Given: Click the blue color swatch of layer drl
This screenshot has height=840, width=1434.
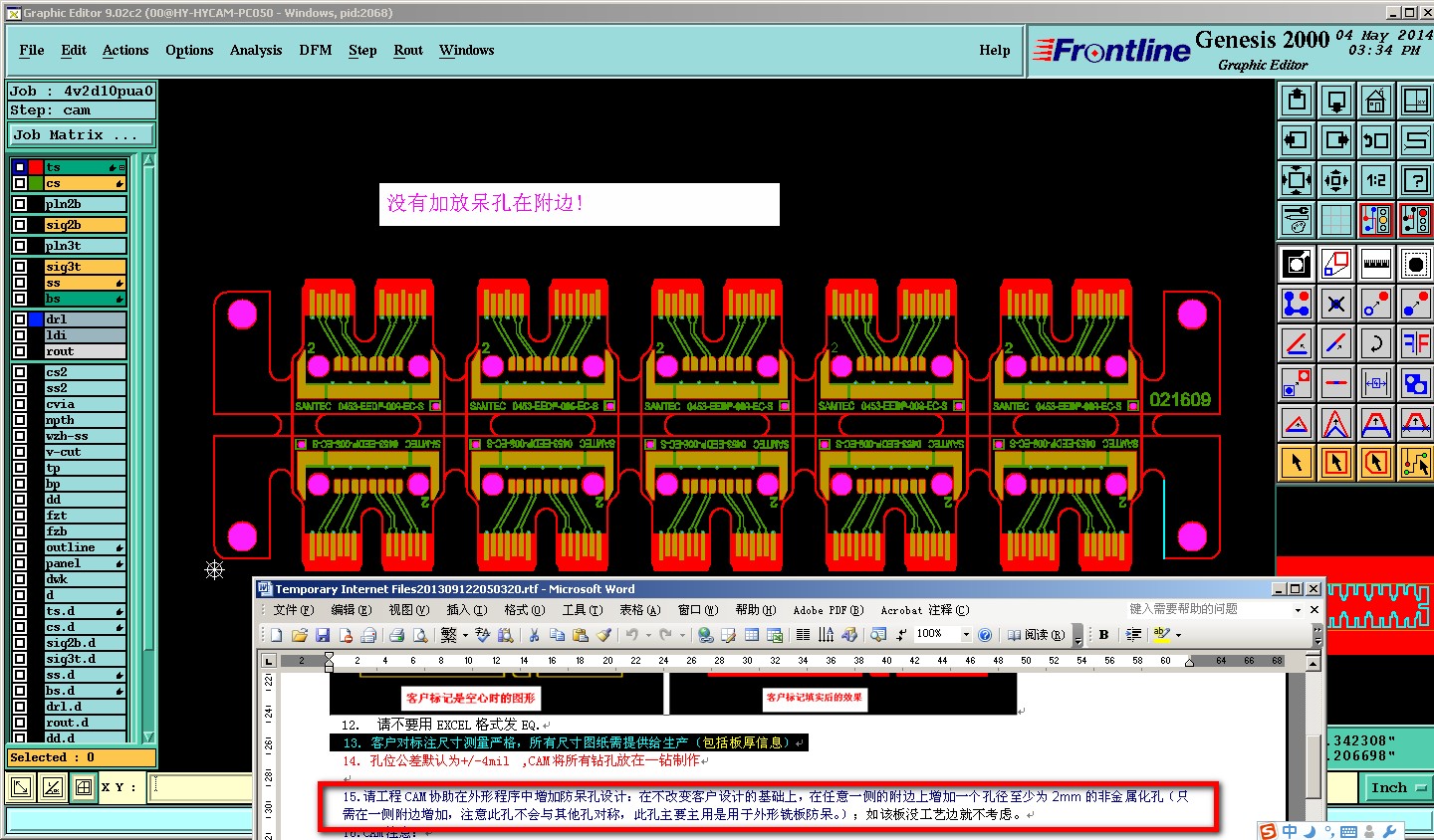Looking at the screenshot, I should pyautogui.click(x=36, y=319).
